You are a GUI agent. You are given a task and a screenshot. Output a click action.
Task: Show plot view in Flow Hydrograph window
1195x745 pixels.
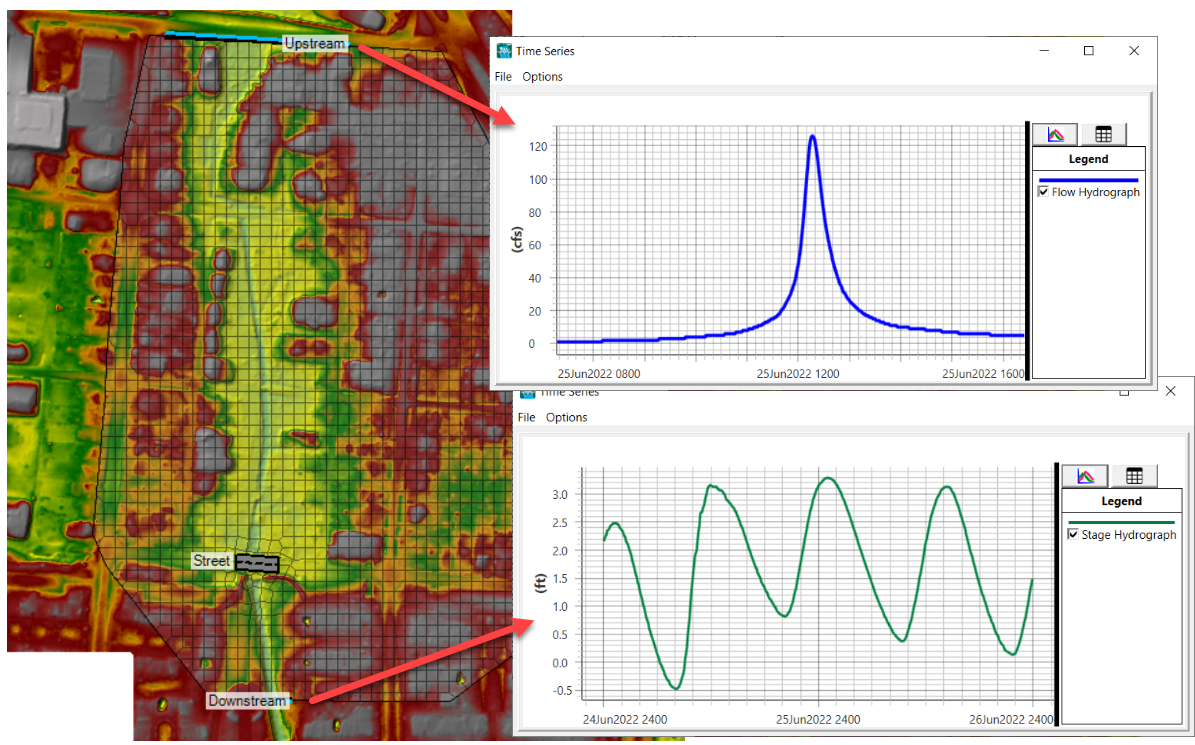[1054, 134]
